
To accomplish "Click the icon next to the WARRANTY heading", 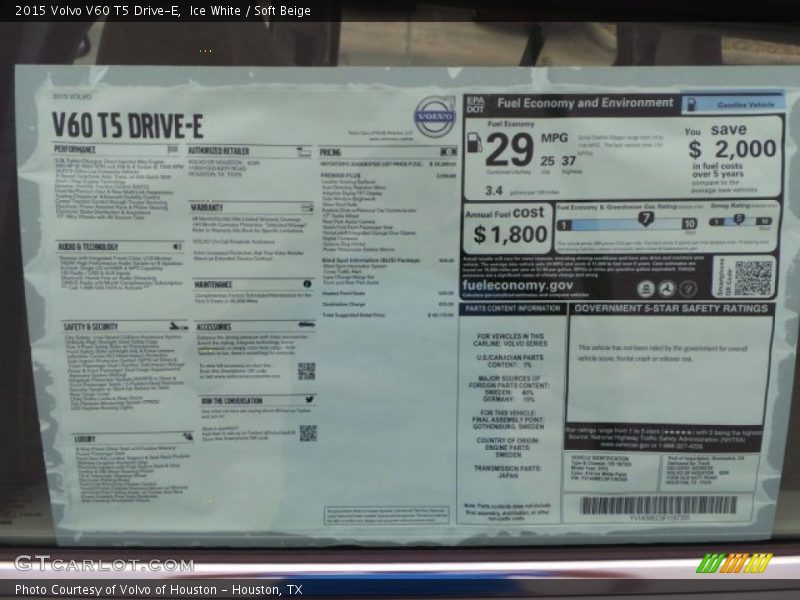I will click(x=307, y=207).
